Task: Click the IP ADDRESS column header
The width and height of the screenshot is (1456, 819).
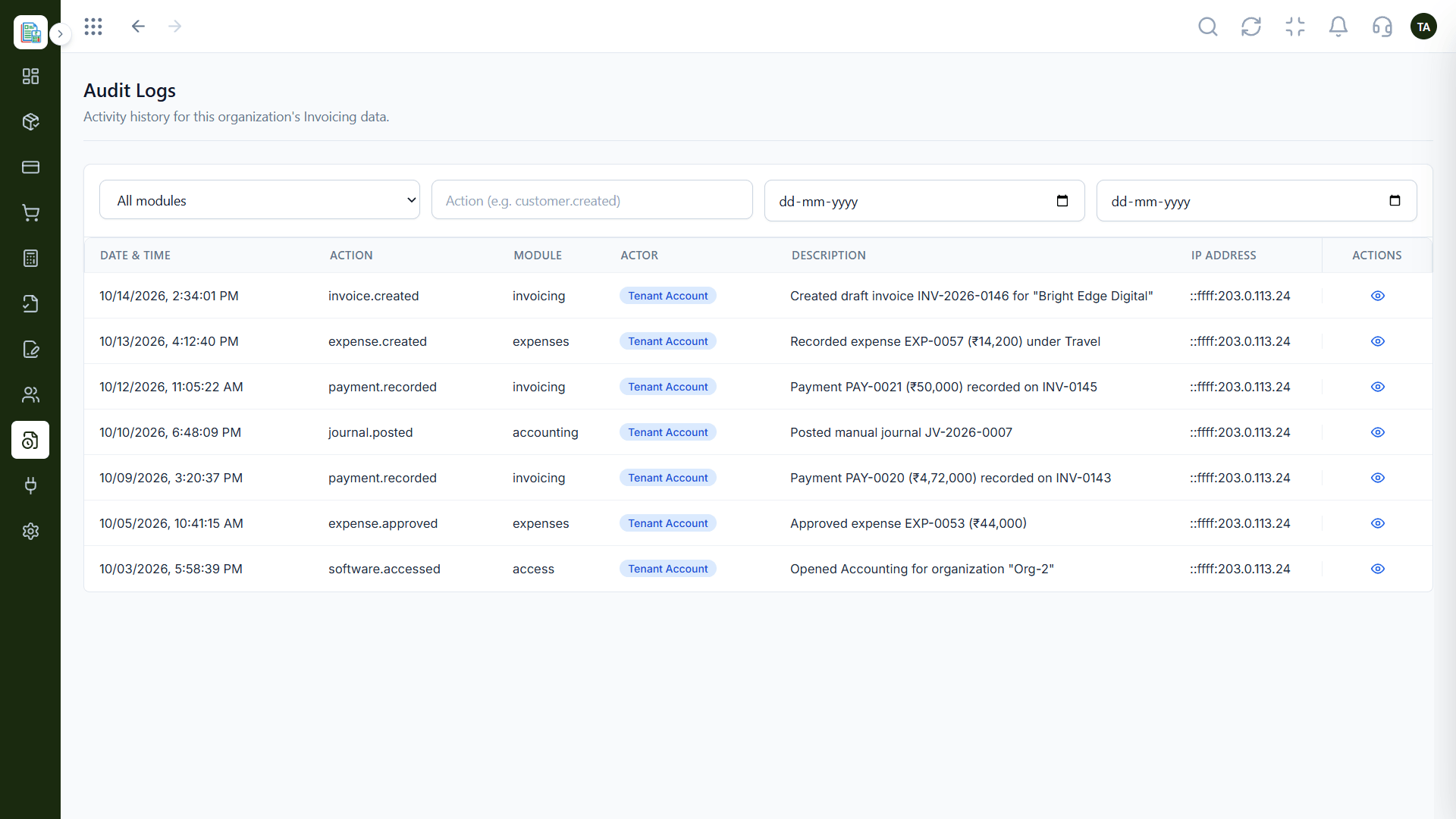Action: coord(1223,256)
